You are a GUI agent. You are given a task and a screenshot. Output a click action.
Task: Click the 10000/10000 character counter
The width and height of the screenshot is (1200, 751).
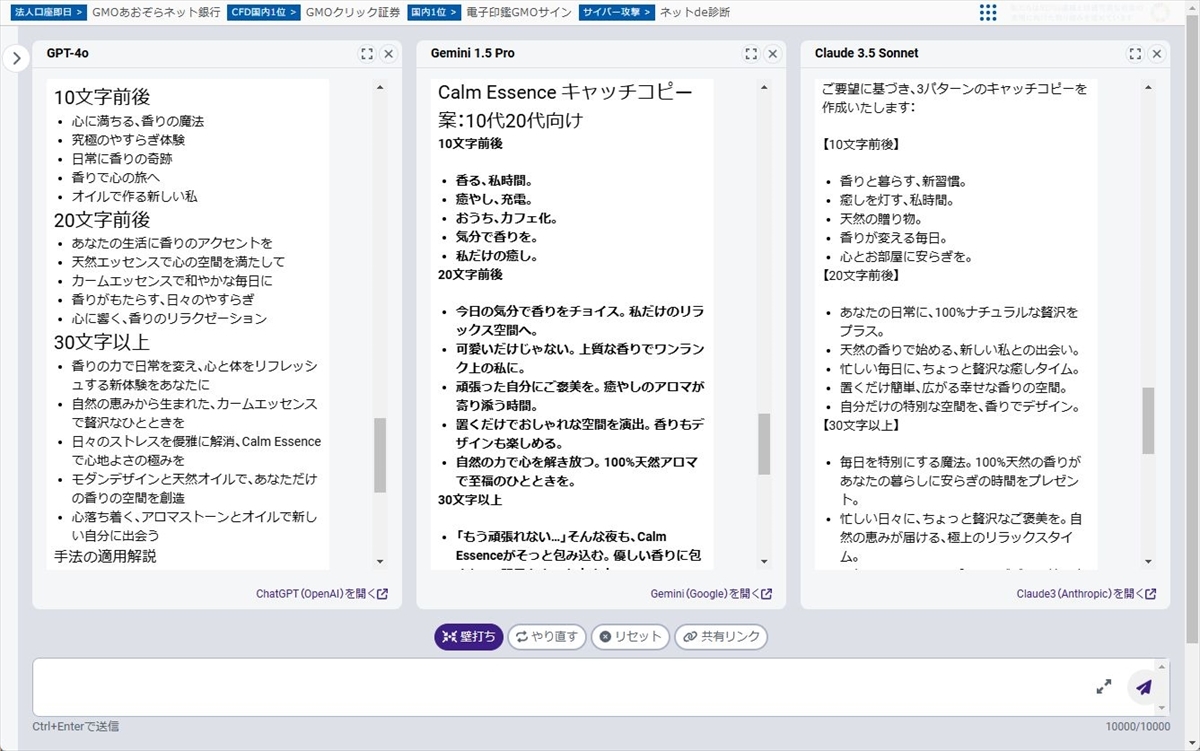pyautogui.click(x=1138, y=727)
